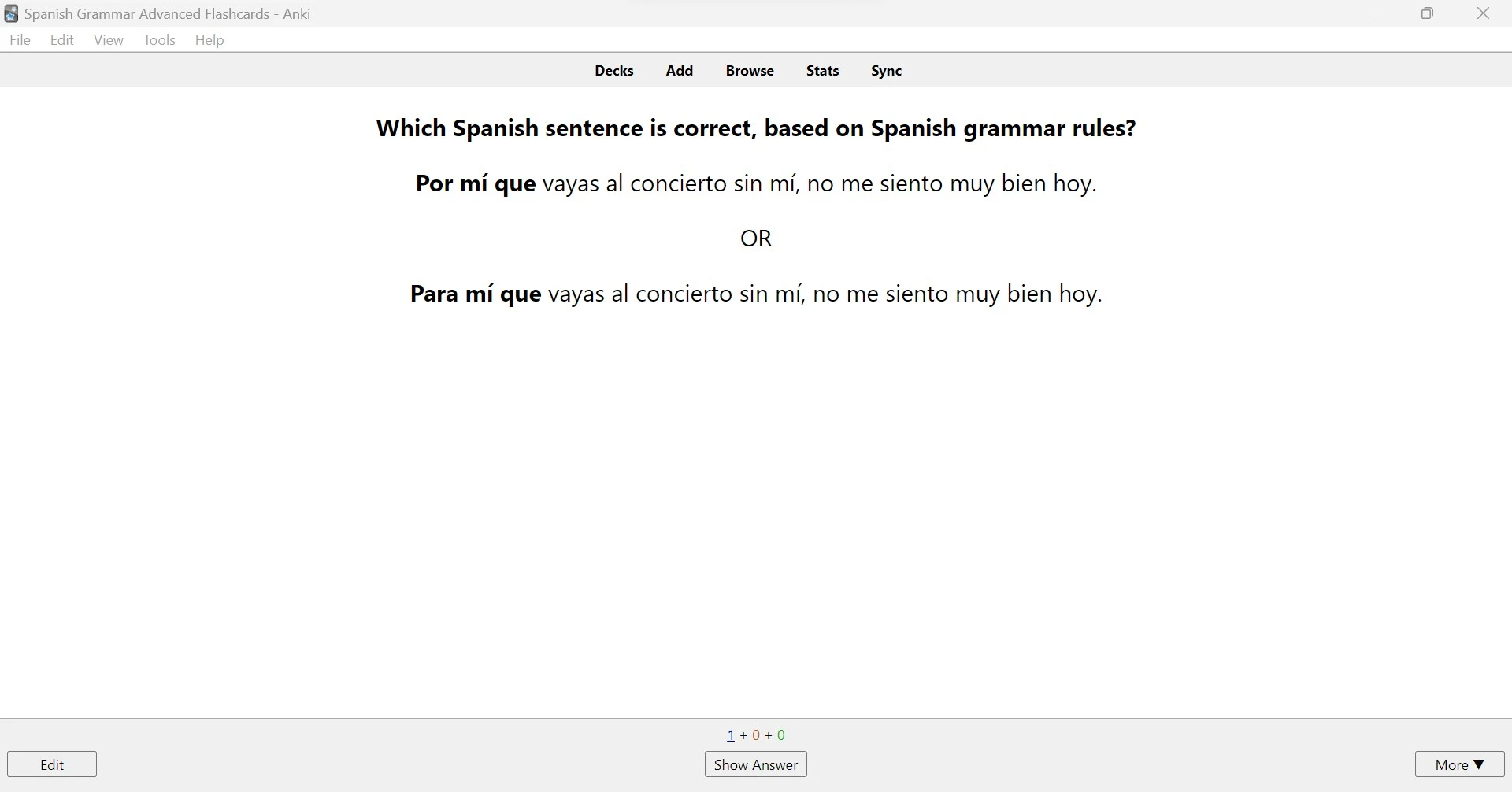Open the View menu
This screenshot has height=792, width=1512.
[108, 40]
